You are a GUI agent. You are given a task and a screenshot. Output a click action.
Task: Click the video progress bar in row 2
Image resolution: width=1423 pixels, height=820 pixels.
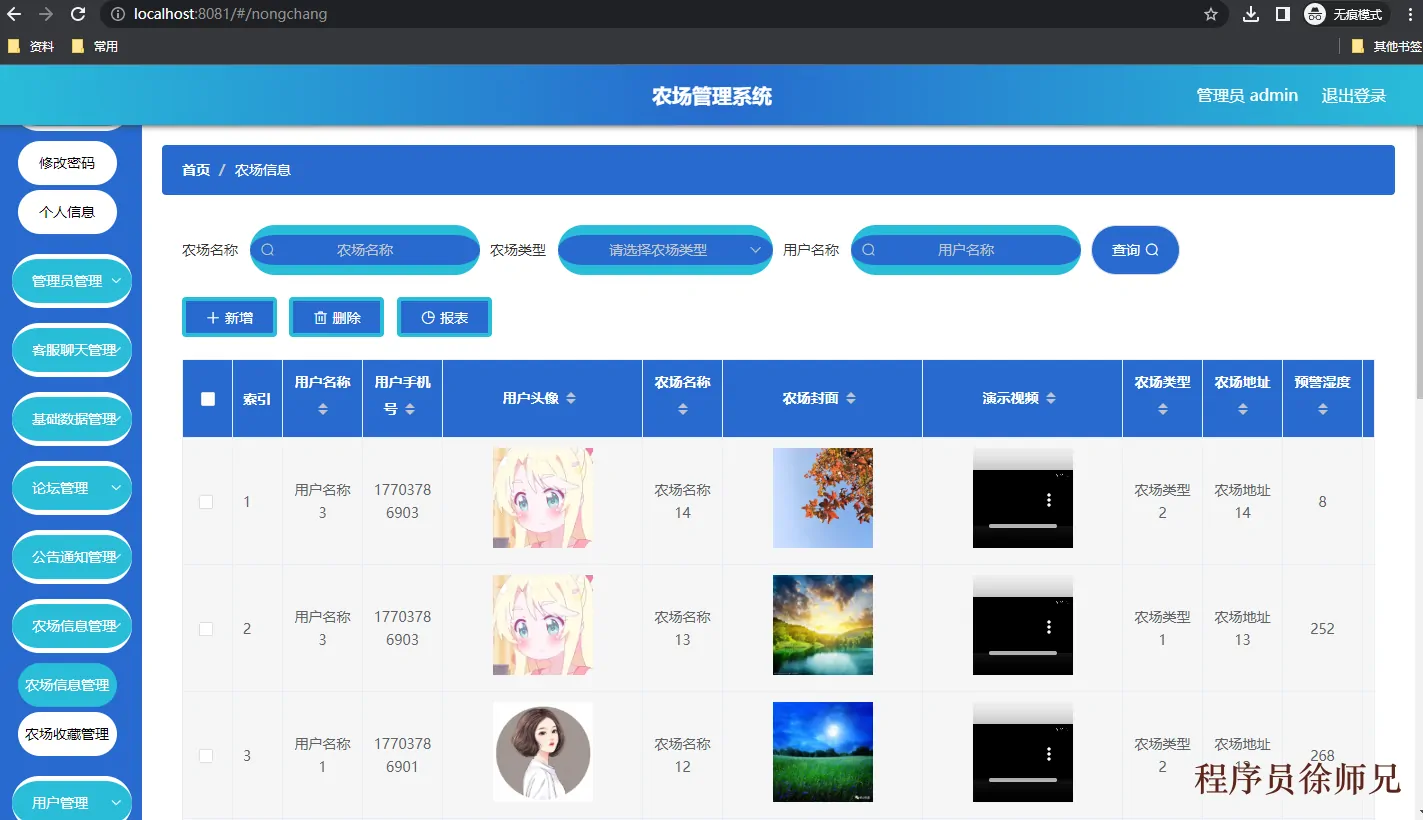[x=1023, y=652]
